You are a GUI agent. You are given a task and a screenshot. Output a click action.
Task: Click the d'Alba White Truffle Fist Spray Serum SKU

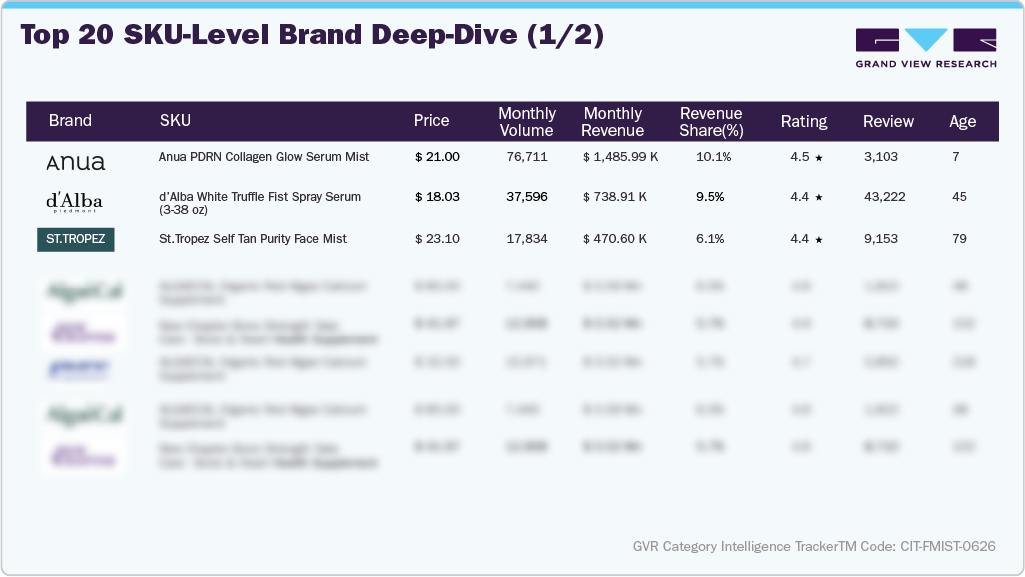pos(260,203)
